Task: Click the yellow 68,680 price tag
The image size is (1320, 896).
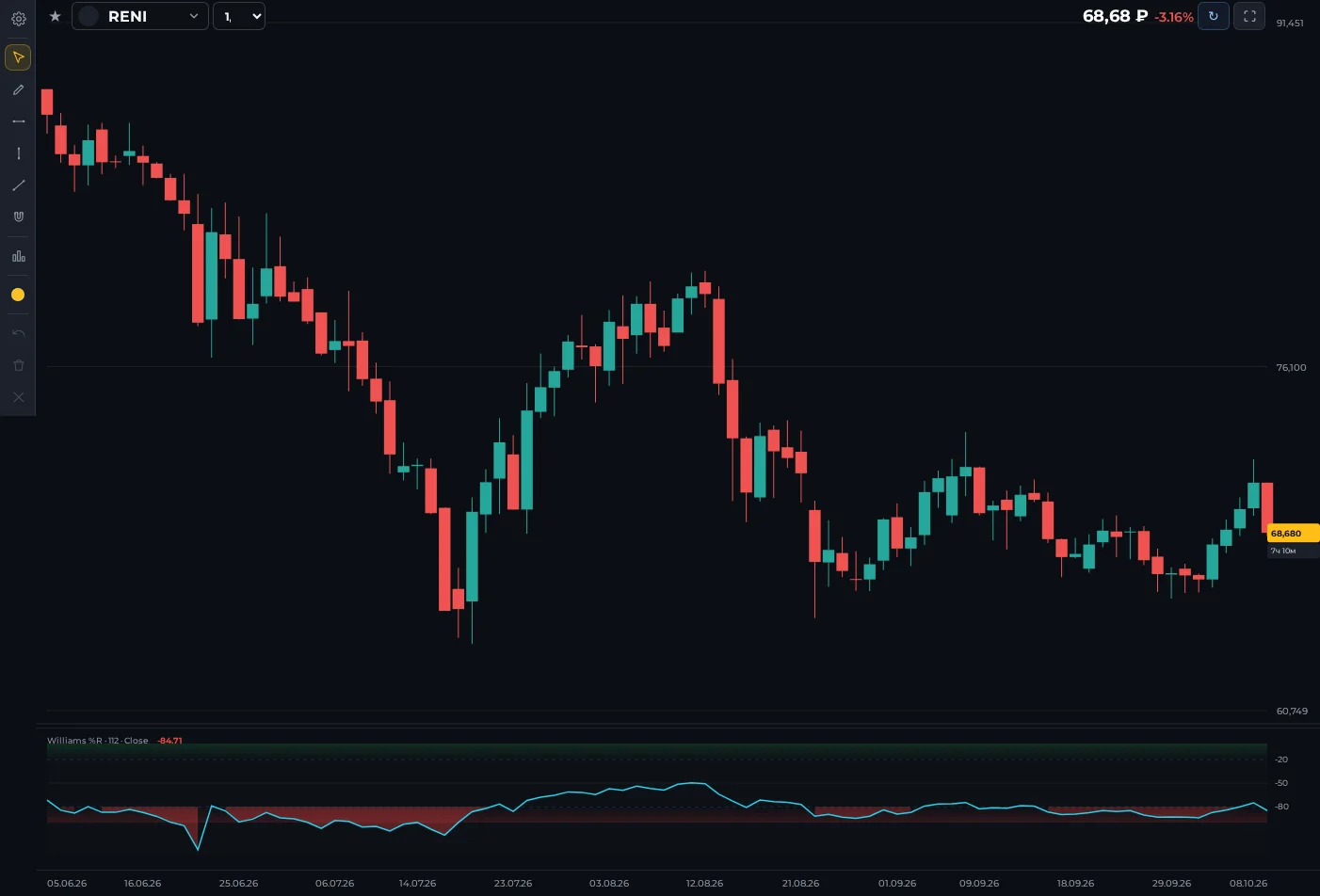Action: coord(1293,533)
